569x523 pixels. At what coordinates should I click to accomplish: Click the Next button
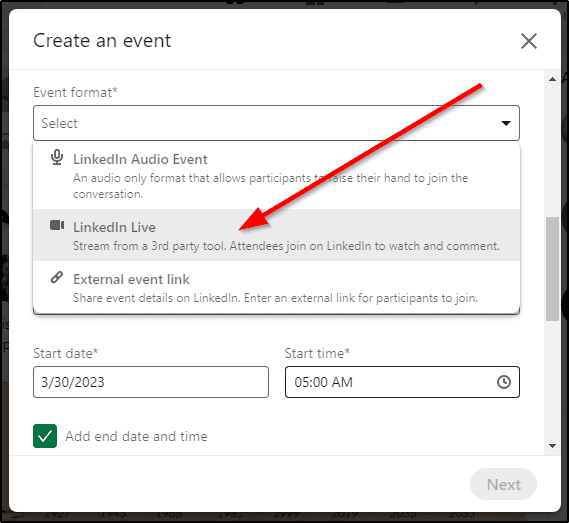pyautogui.click(x=503, y=484)
